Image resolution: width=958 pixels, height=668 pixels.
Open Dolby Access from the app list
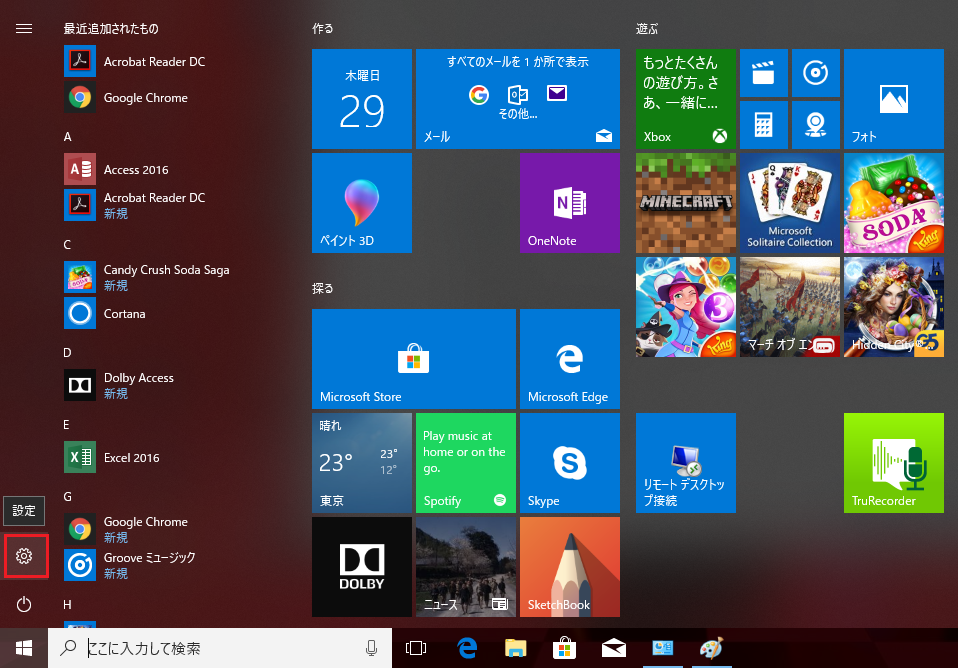pyautogui.click(x=120, y=385)
